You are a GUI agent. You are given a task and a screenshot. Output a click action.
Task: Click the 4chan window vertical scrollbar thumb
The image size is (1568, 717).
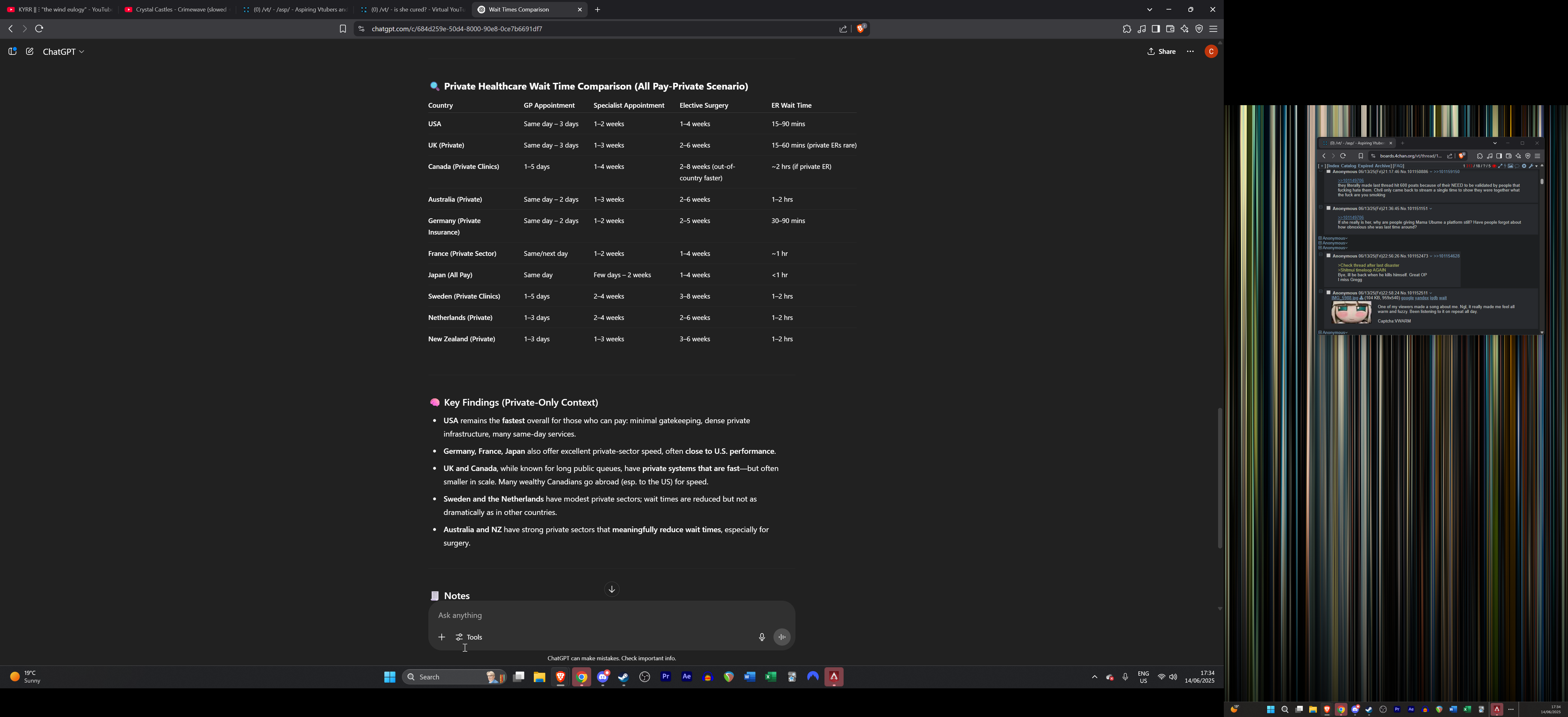coord(1542,181)
